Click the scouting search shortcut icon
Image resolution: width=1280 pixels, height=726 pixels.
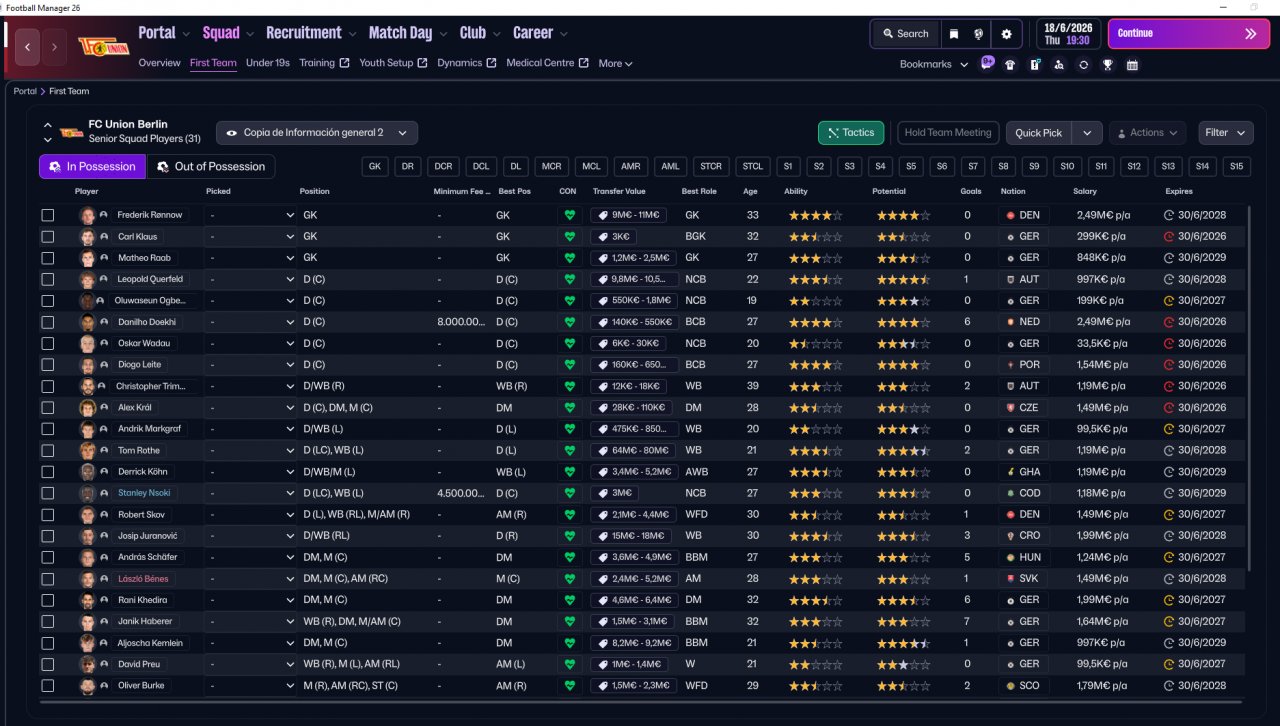(x=1059, y=65)
